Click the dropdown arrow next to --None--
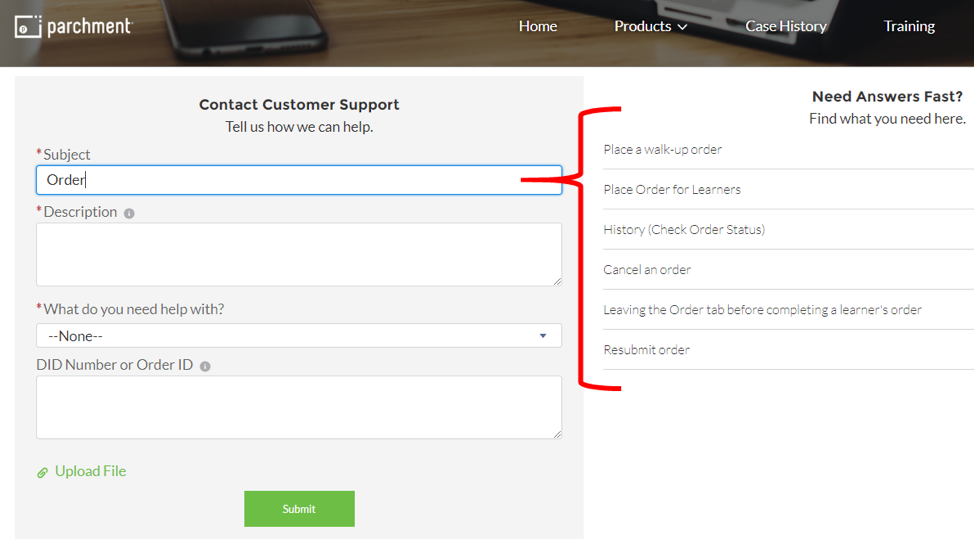 543,336
